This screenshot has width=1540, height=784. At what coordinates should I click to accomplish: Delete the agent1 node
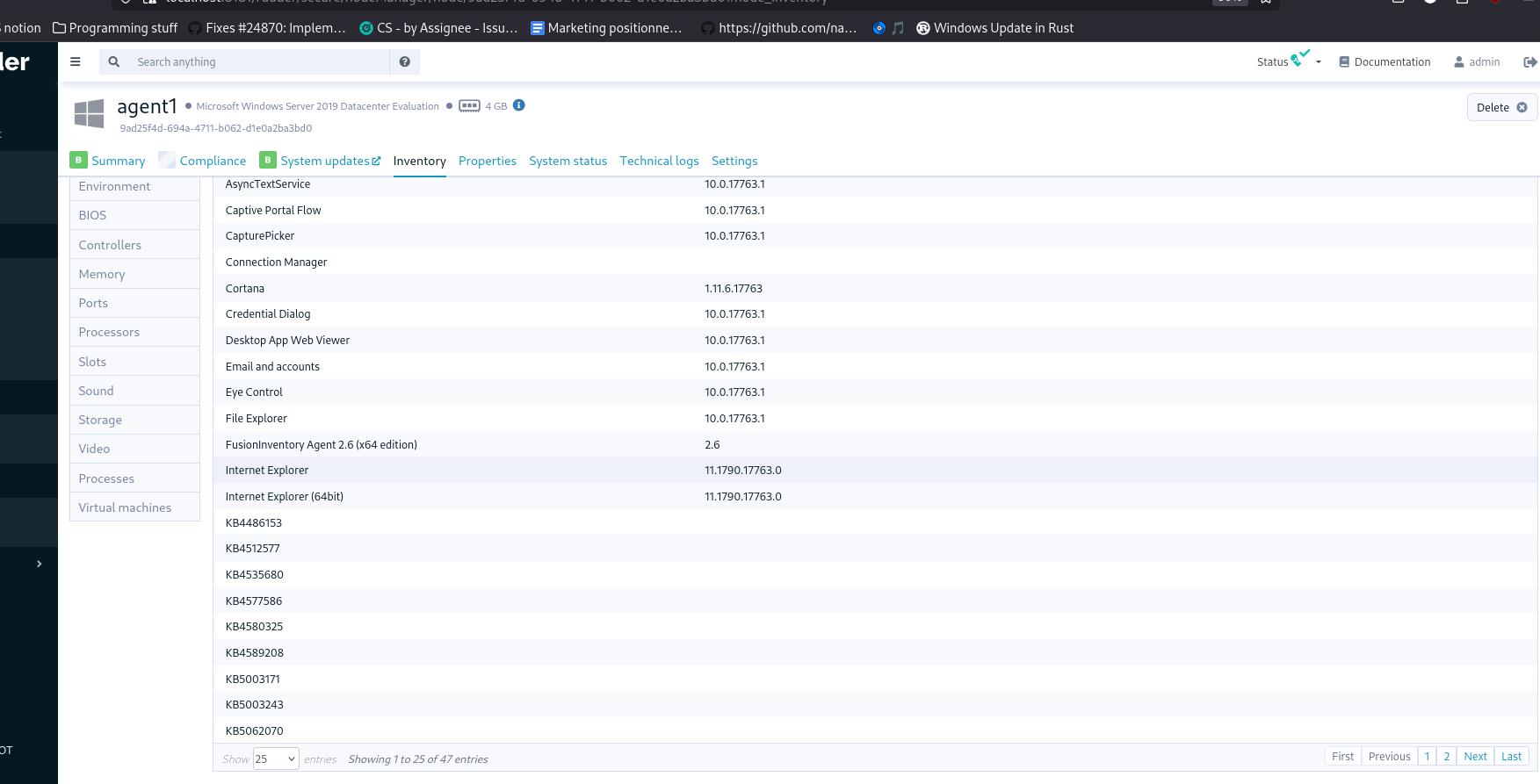pyautogui.click(x=1501, y=107)
